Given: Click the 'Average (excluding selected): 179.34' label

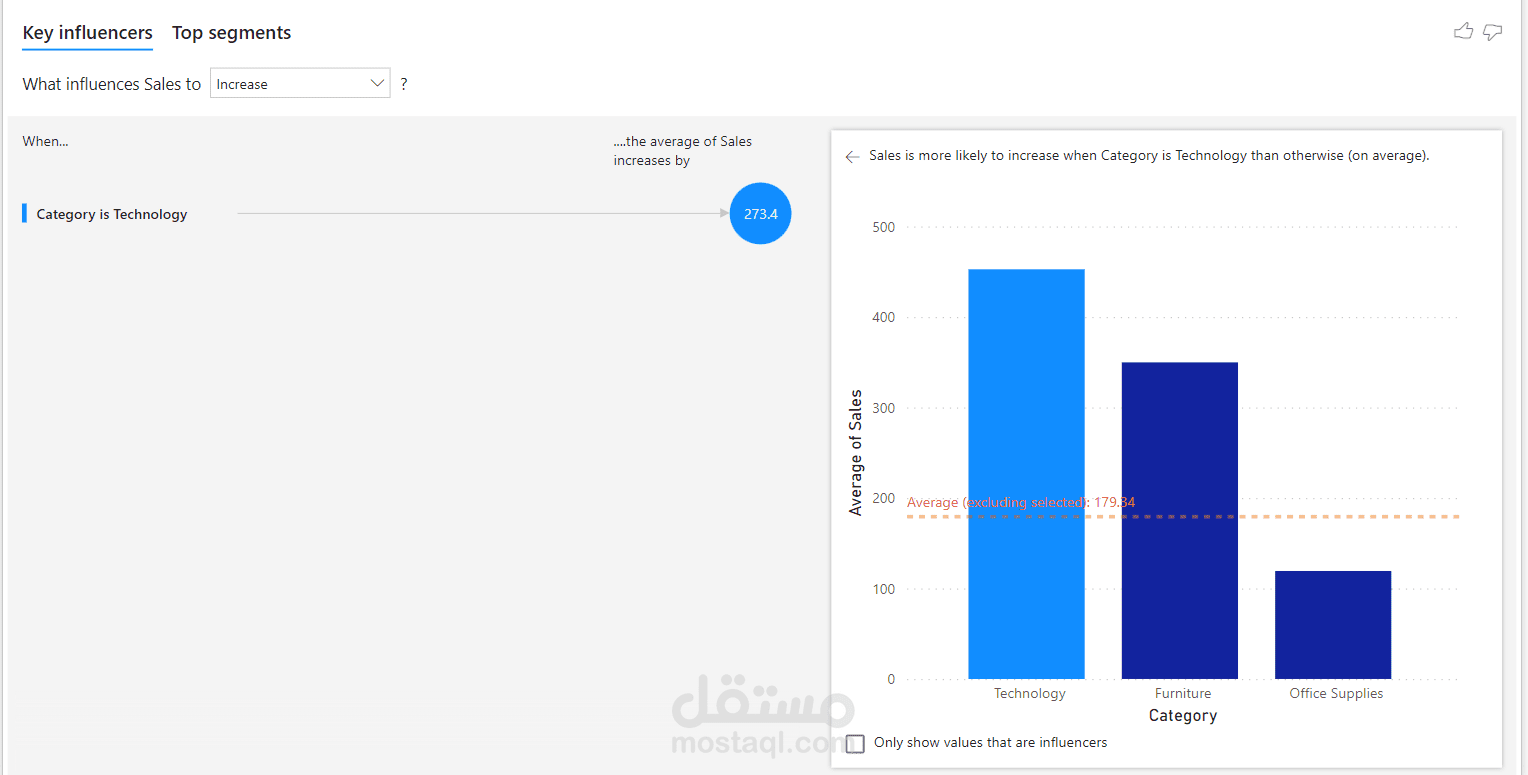Looking at the screenshot, I should (1021, 502).
